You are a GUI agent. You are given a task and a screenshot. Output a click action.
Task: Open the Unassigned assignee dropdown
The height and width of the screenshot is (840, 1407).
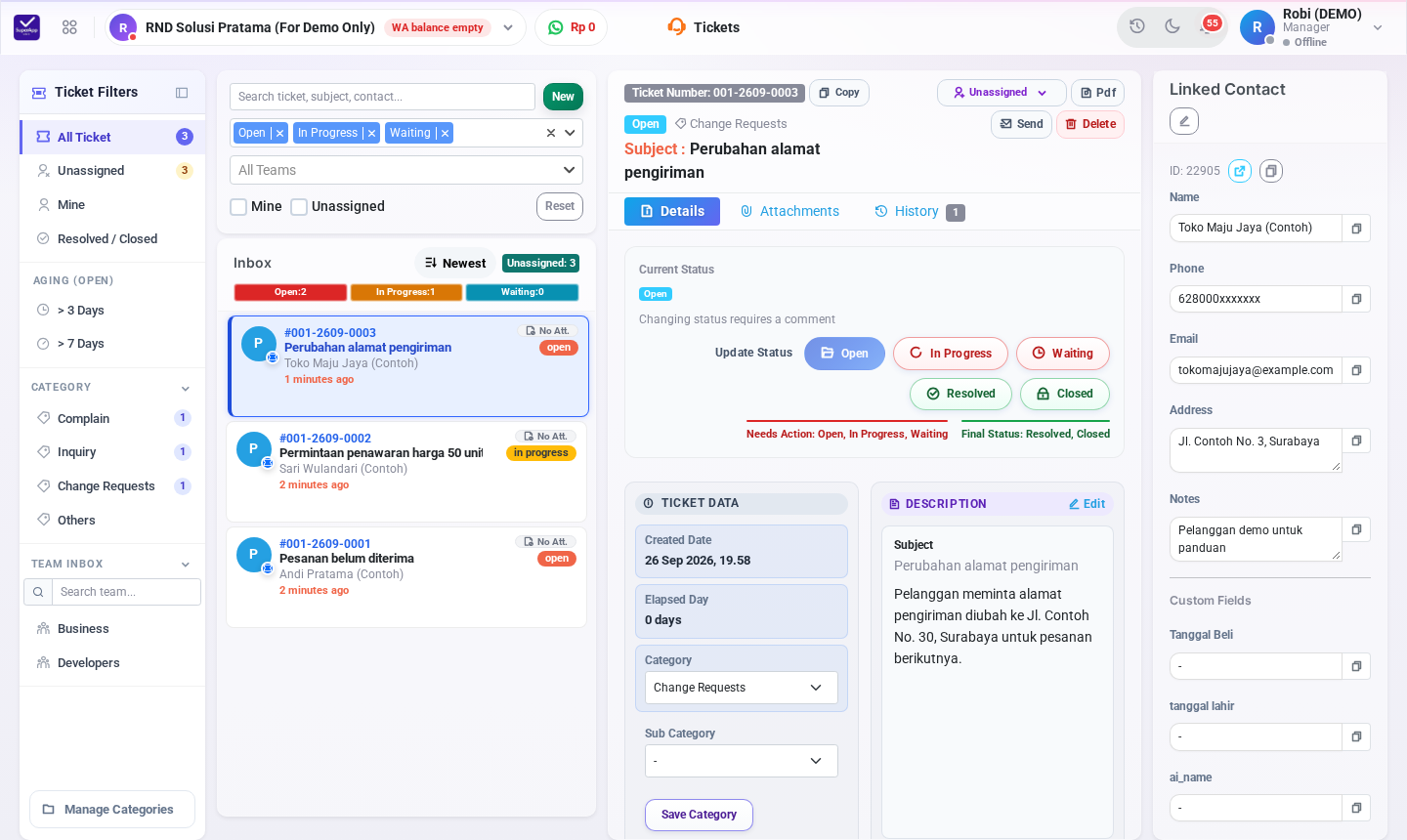(x=1002, y=93)
